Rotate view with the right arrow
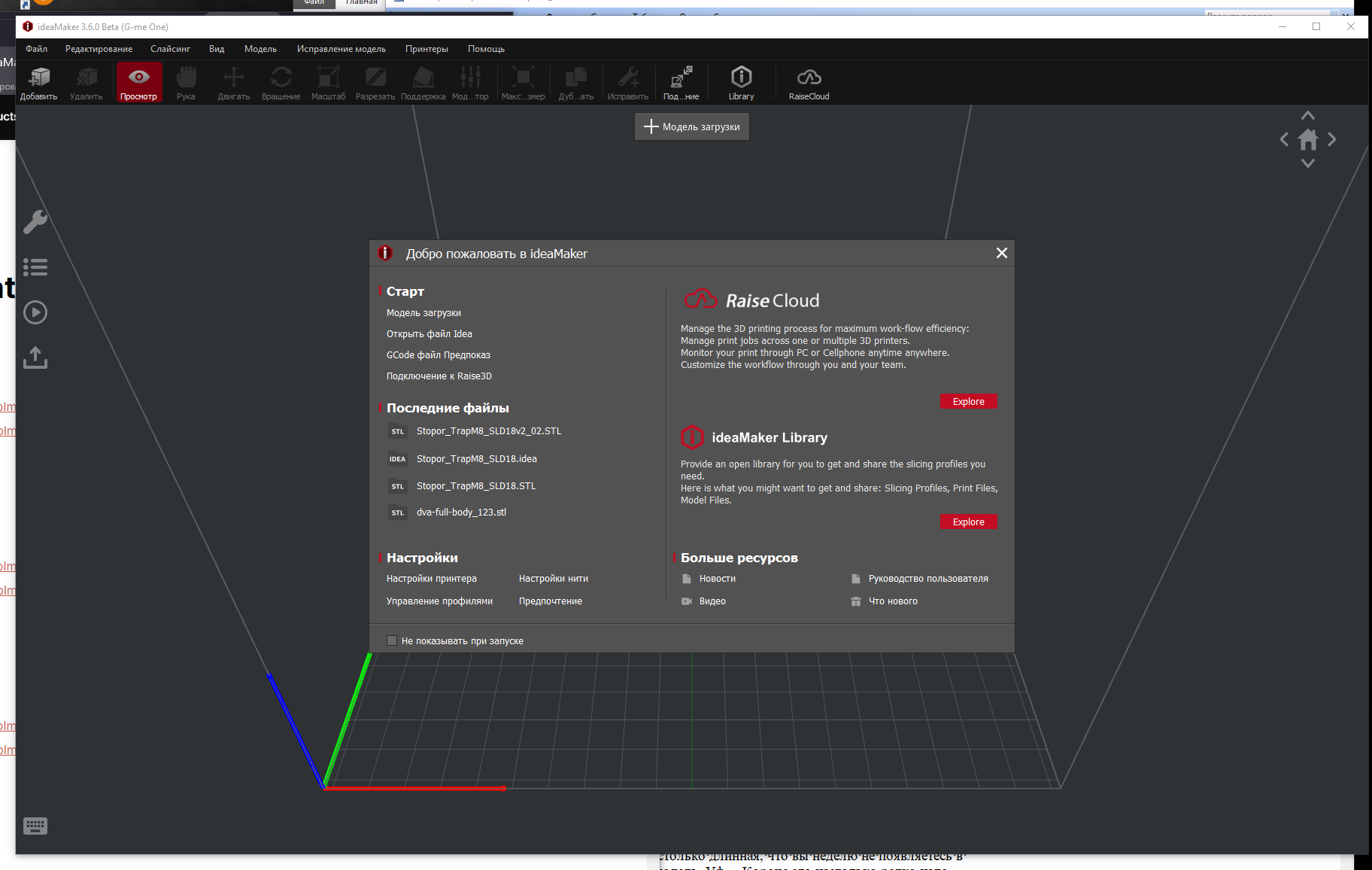The height and width of the screenshot is (870, 1372). click(x=1332, y=139)
